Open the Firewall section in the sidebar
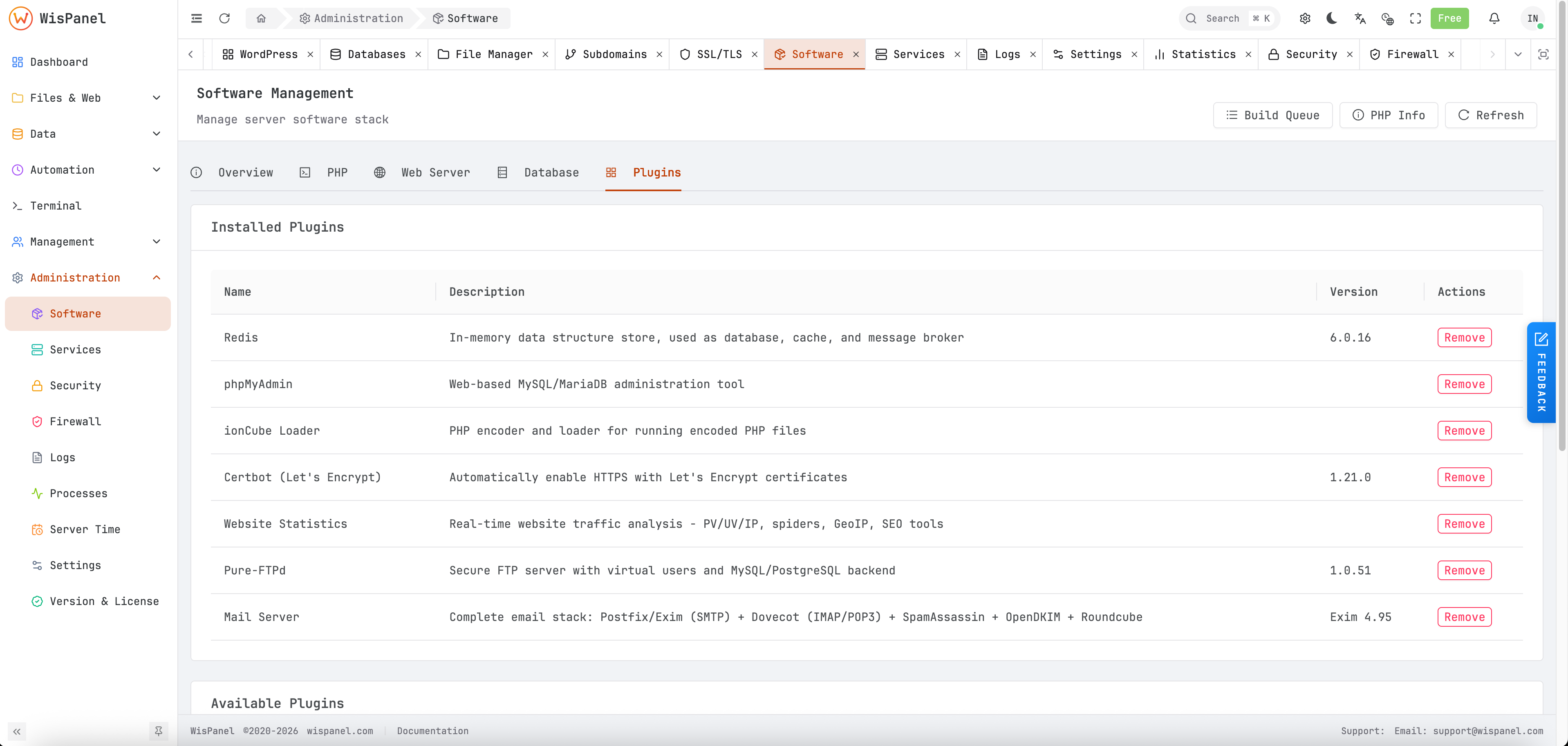The height and width of the screenshot is (746, 1568). [x=75, y=421]
